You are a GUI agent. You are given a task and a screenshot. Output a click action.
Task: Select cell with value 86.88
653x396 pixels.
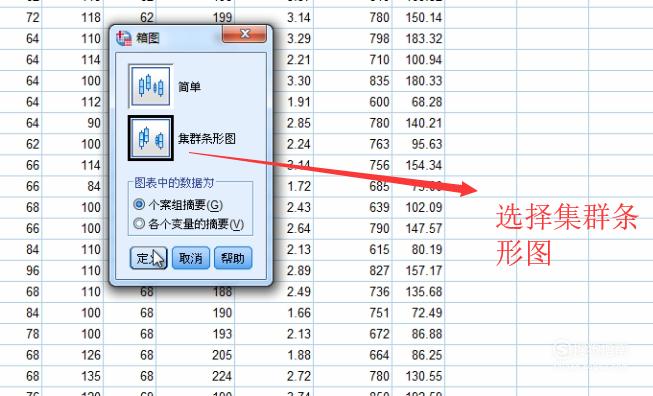419,334
